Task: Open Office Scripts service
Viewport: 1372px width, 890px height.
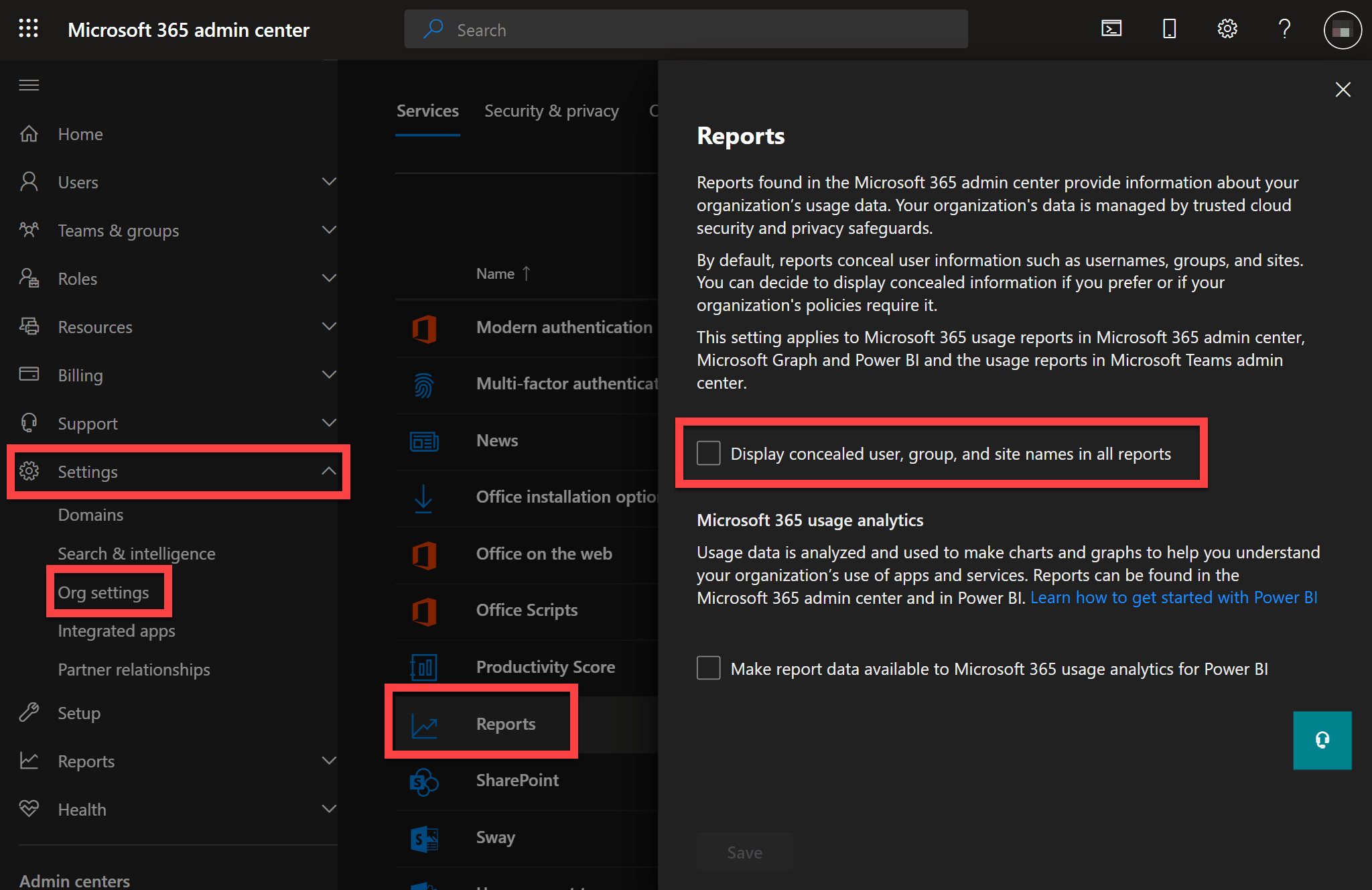Action: point(527,610)
